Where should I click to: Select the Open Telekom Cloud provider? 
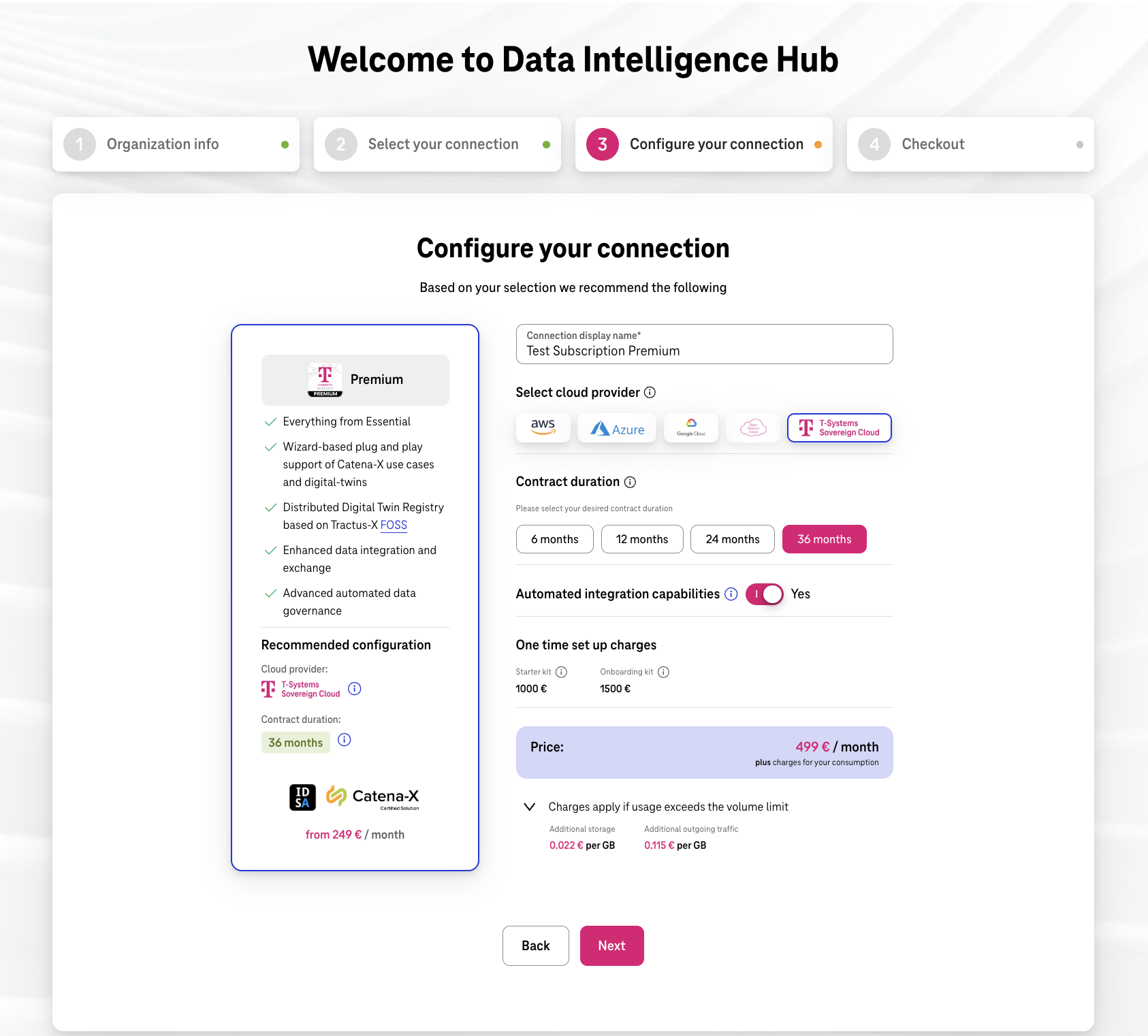(752, 428)
